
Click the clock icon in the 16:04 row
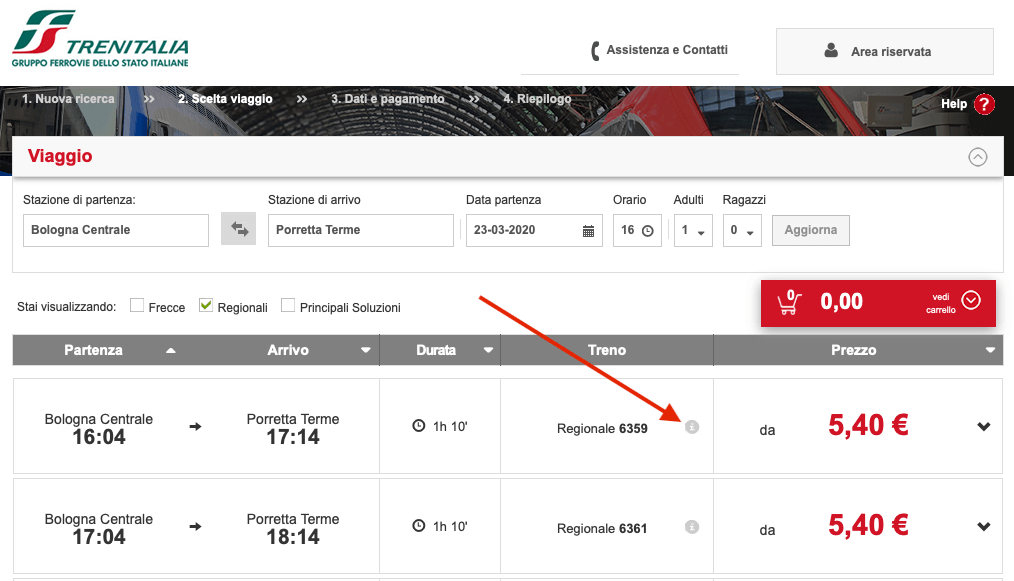419,426
